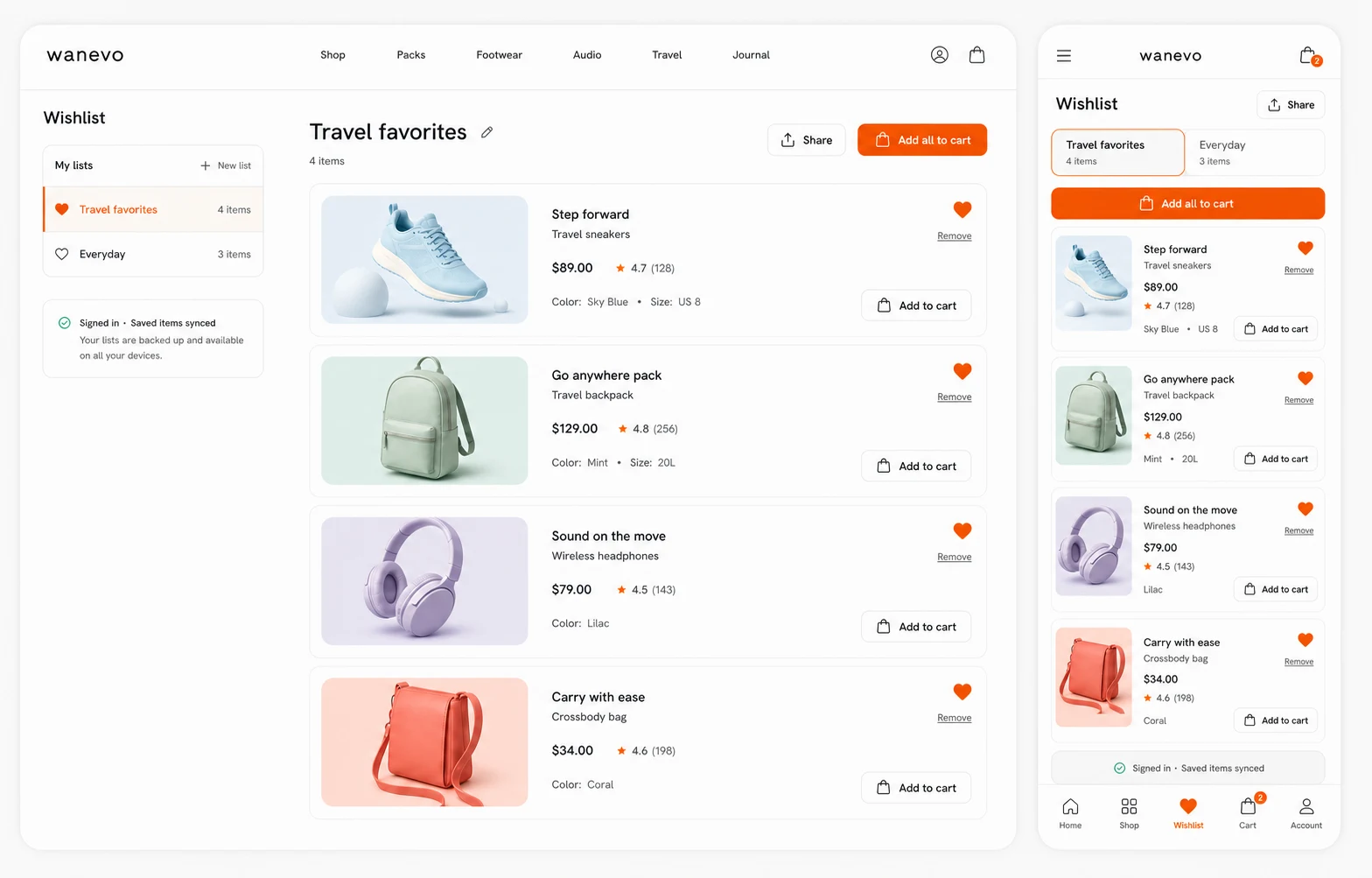The image size is (1372, 878).
Task: Go to Home in mobile bottom bar
Action: (x=1070, y=813)
